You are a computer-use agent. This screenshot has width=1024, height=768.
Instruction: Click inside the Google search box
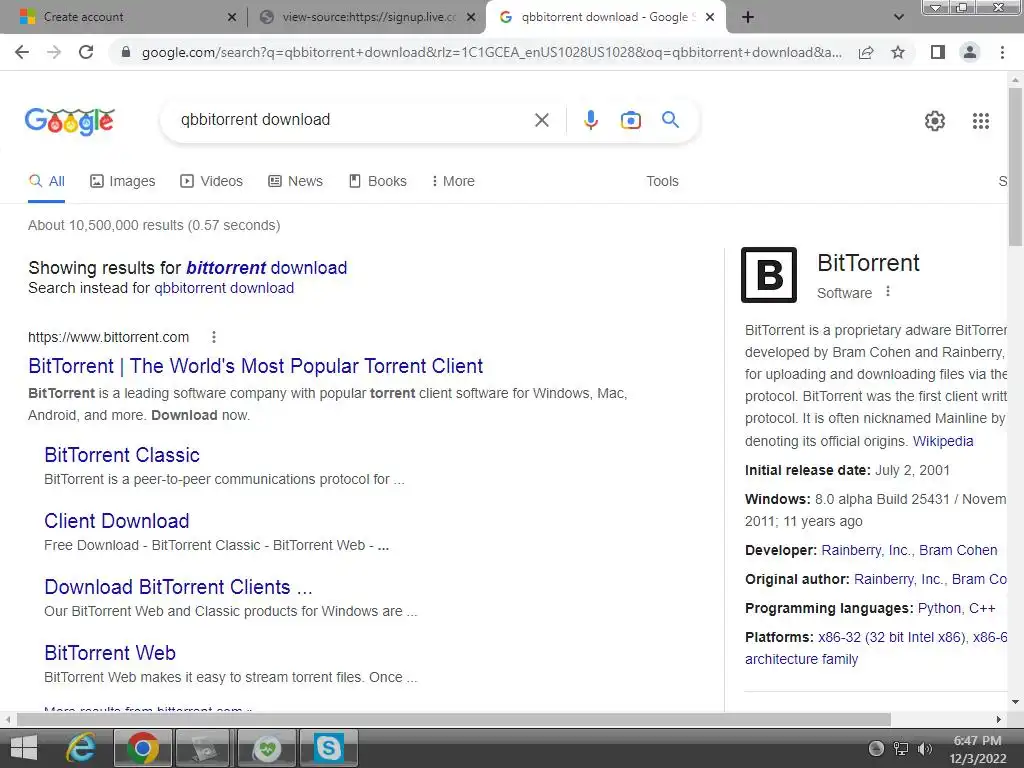pos(353,120)
